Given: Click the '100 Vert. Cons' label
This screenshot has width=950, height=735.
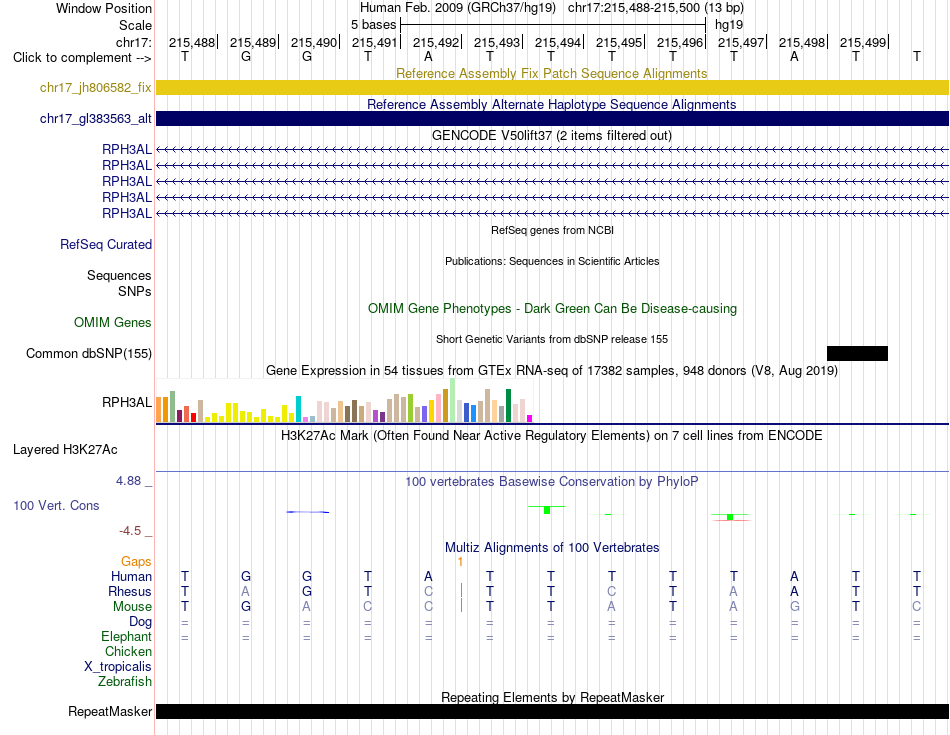Looking at the screenshot, I should [56, 505].
